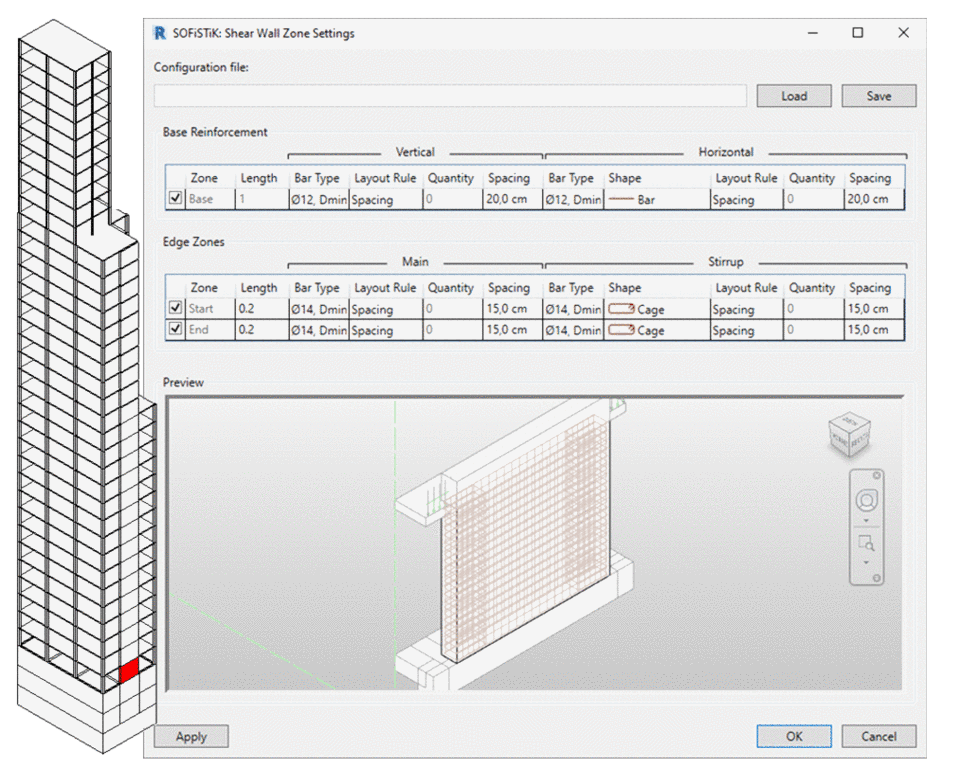Select the End zone Cage shape cell
The width and height of the screenshot is (960, 768).
pos(657,330)
